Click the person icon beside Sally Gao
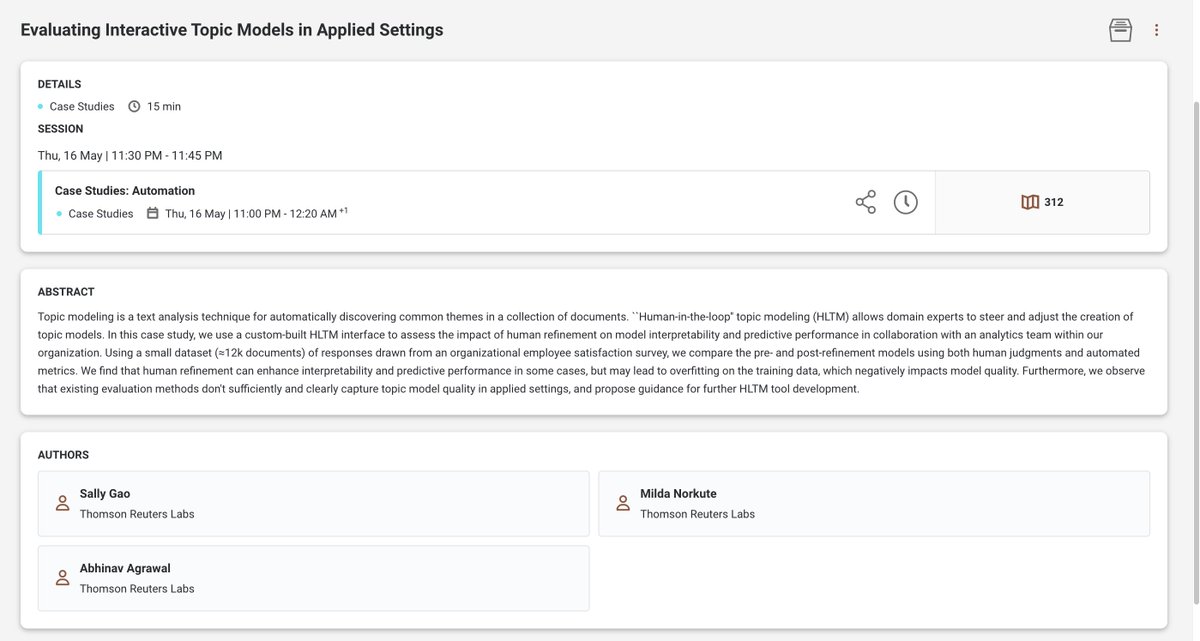 click(x=62, y=504)
